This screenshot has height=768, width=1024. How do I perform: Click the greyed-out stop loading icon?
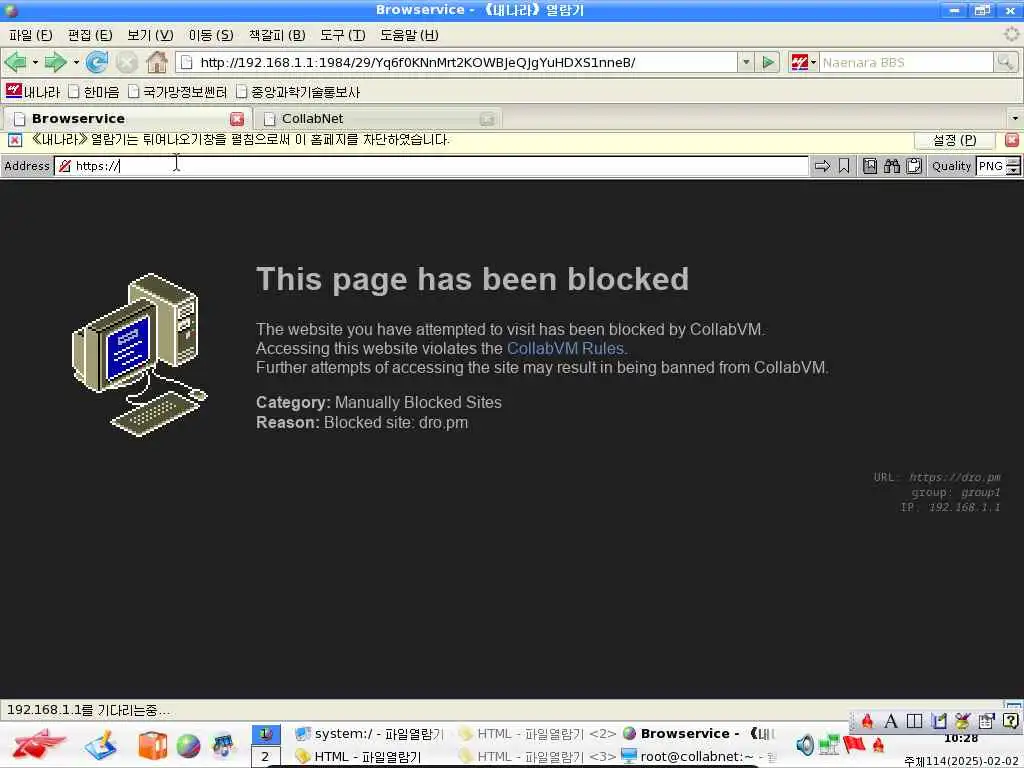127,63
